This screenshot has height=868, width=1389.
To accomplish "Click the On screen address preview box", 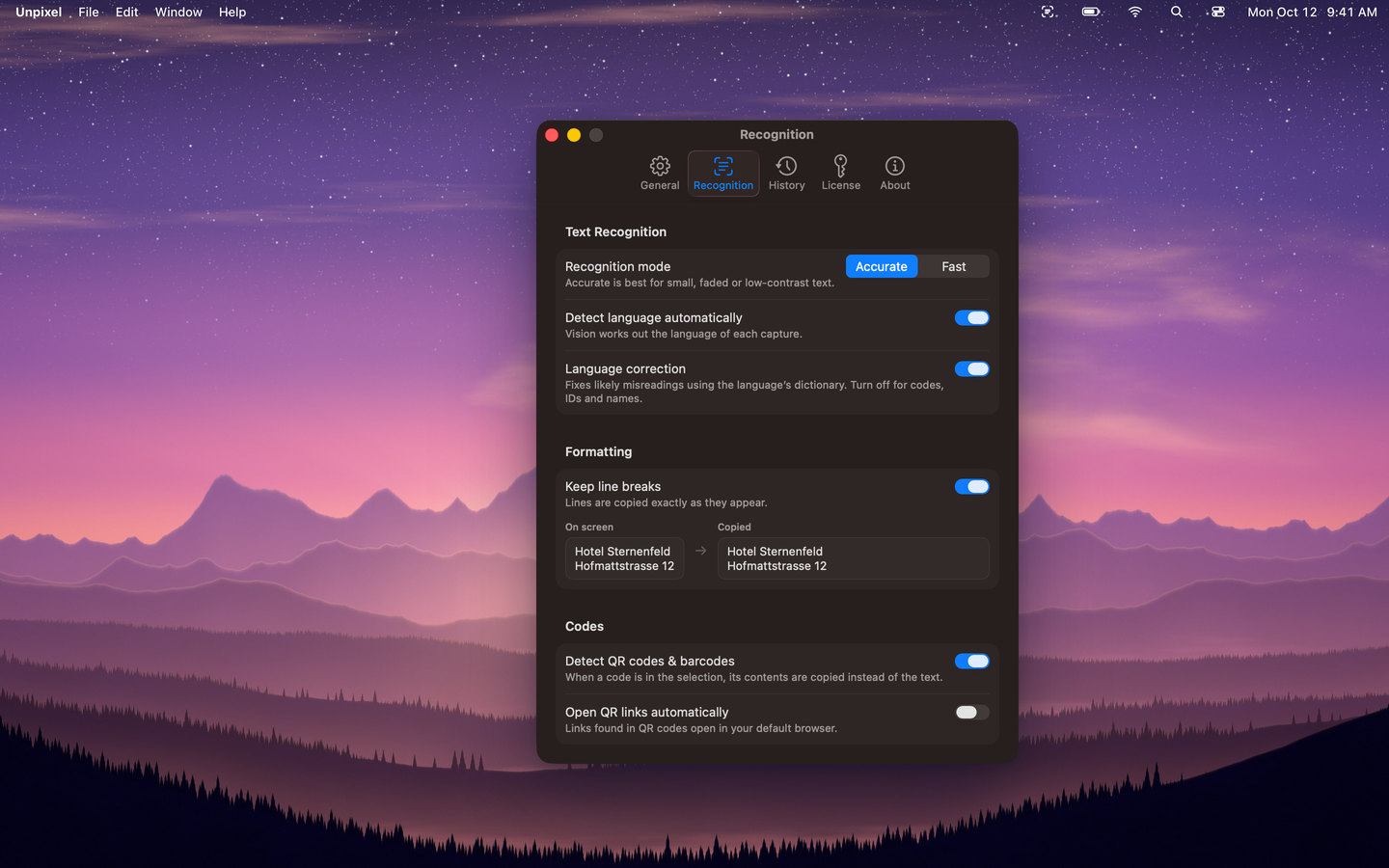I will [x=624, y=558].
